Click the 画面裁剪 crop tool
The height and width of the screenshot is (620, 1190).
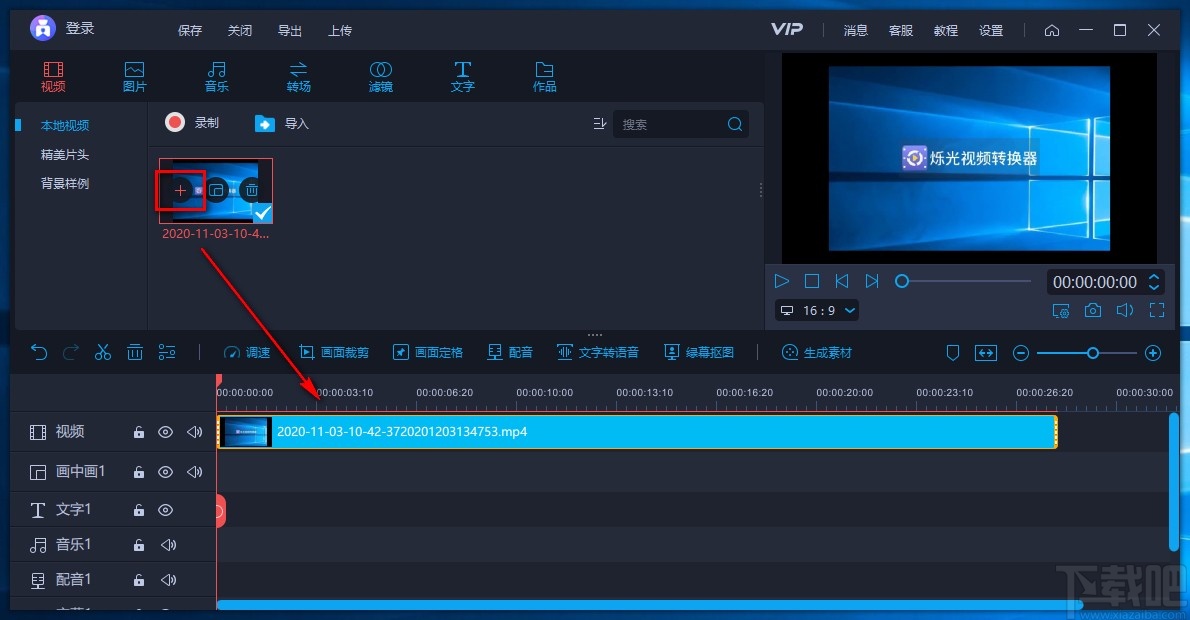[x=334, y=352]
